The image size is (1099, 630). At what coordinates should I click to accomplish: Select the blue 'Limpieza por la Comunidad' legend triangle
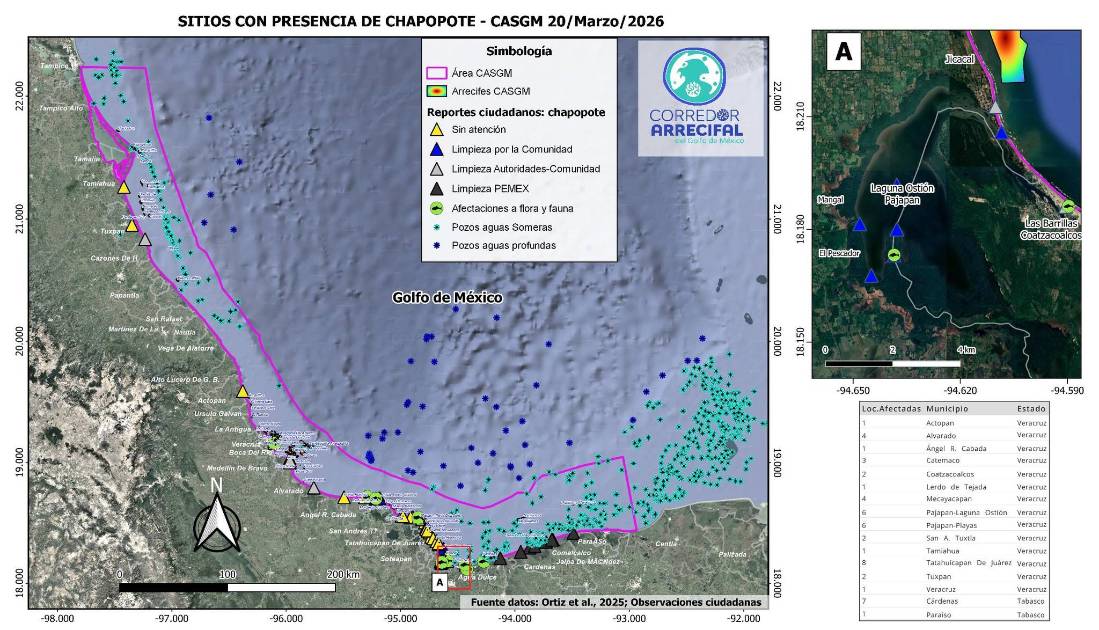click(436, 149)
